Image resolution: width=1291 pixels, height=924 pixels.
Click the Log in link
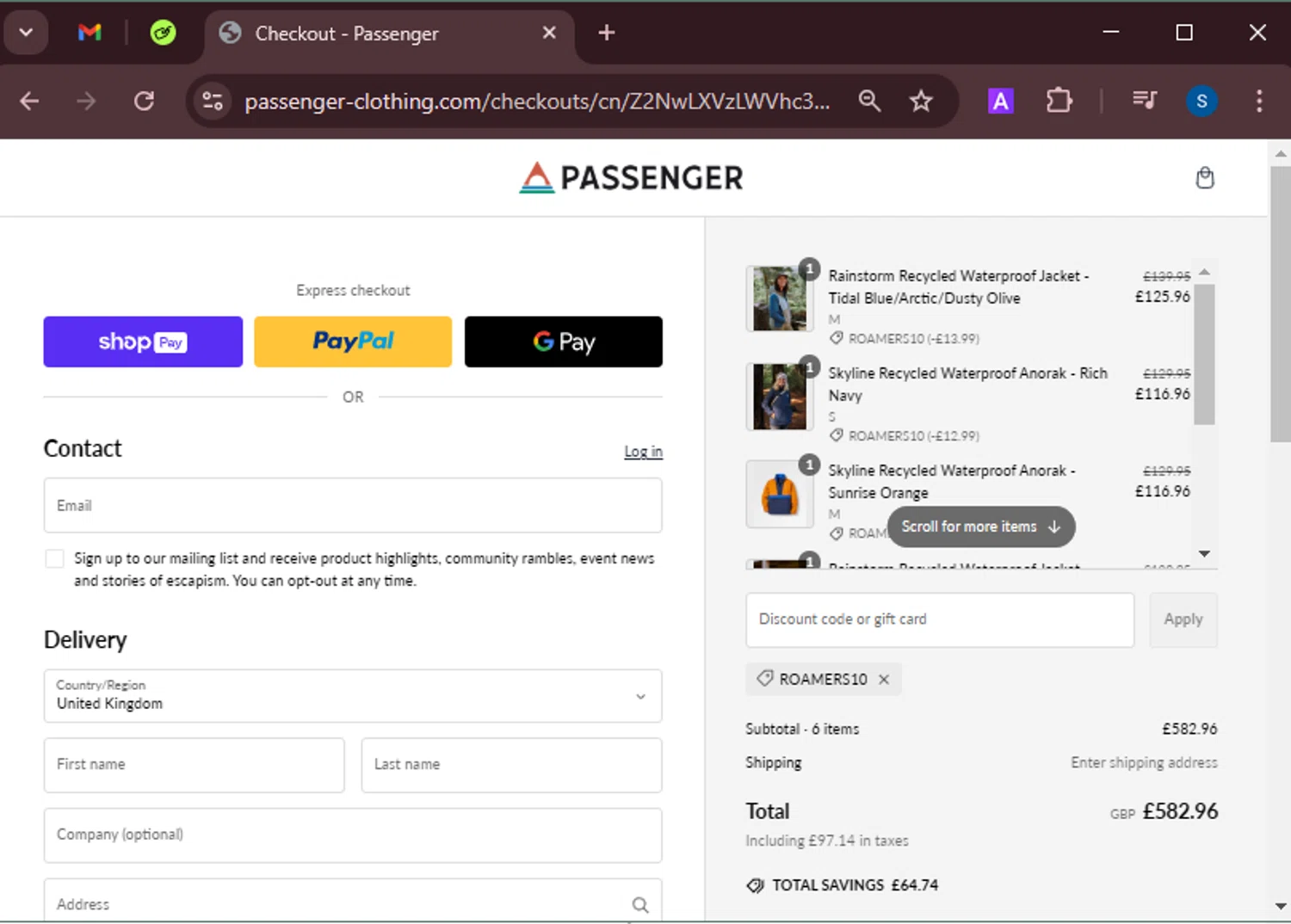pos(643,452)
